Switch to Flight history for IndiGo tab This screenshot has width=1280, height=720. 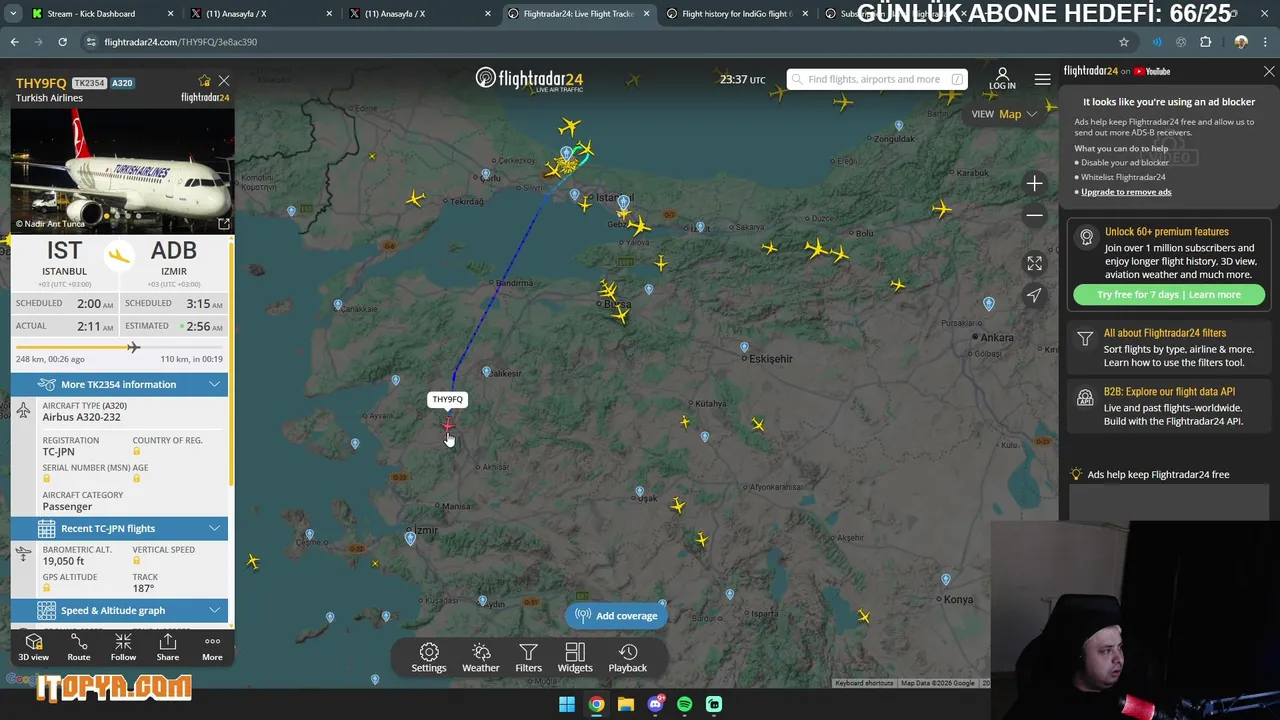[736, 14]
